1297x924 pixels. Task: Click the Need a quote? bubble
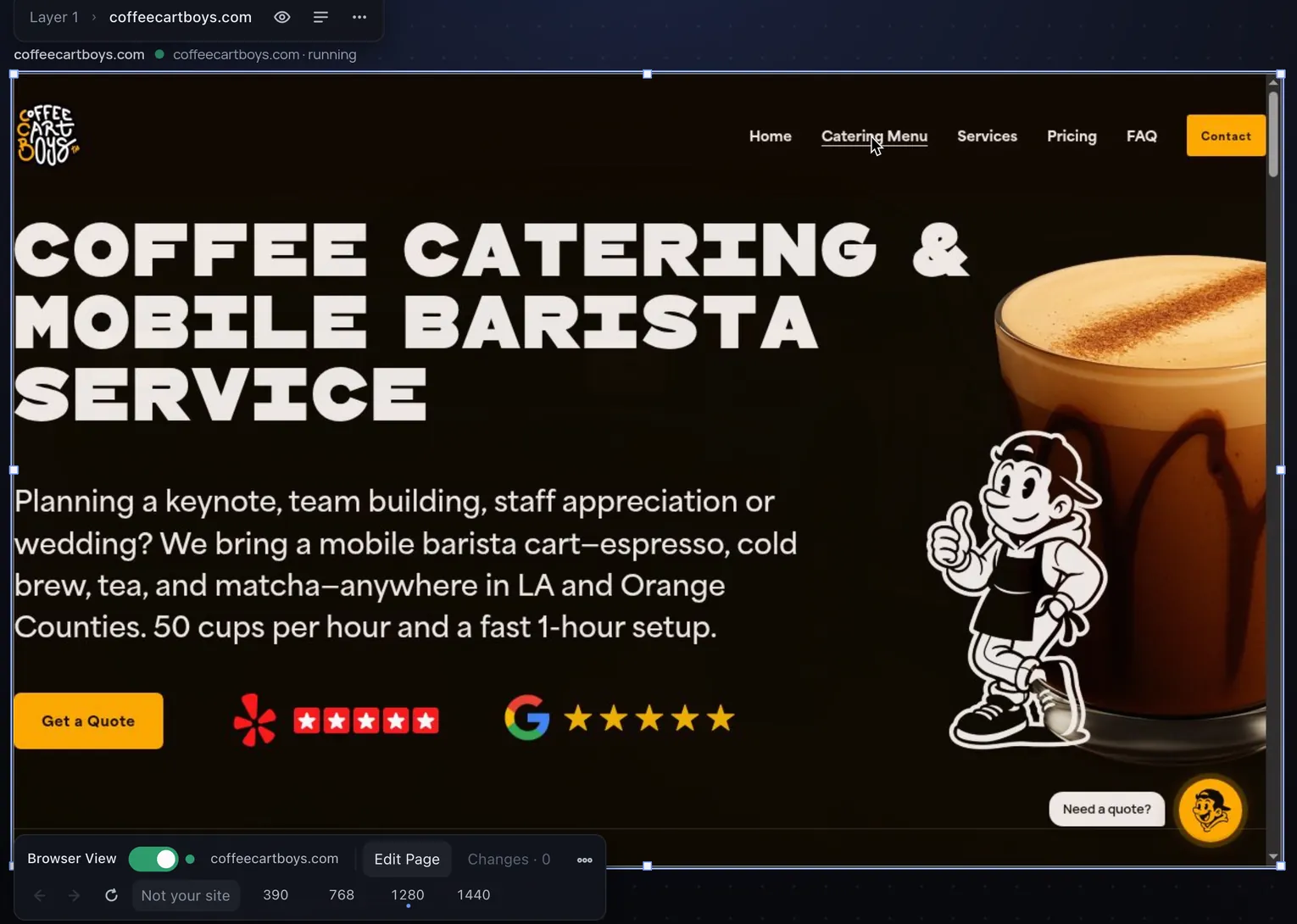[1107, 809]
